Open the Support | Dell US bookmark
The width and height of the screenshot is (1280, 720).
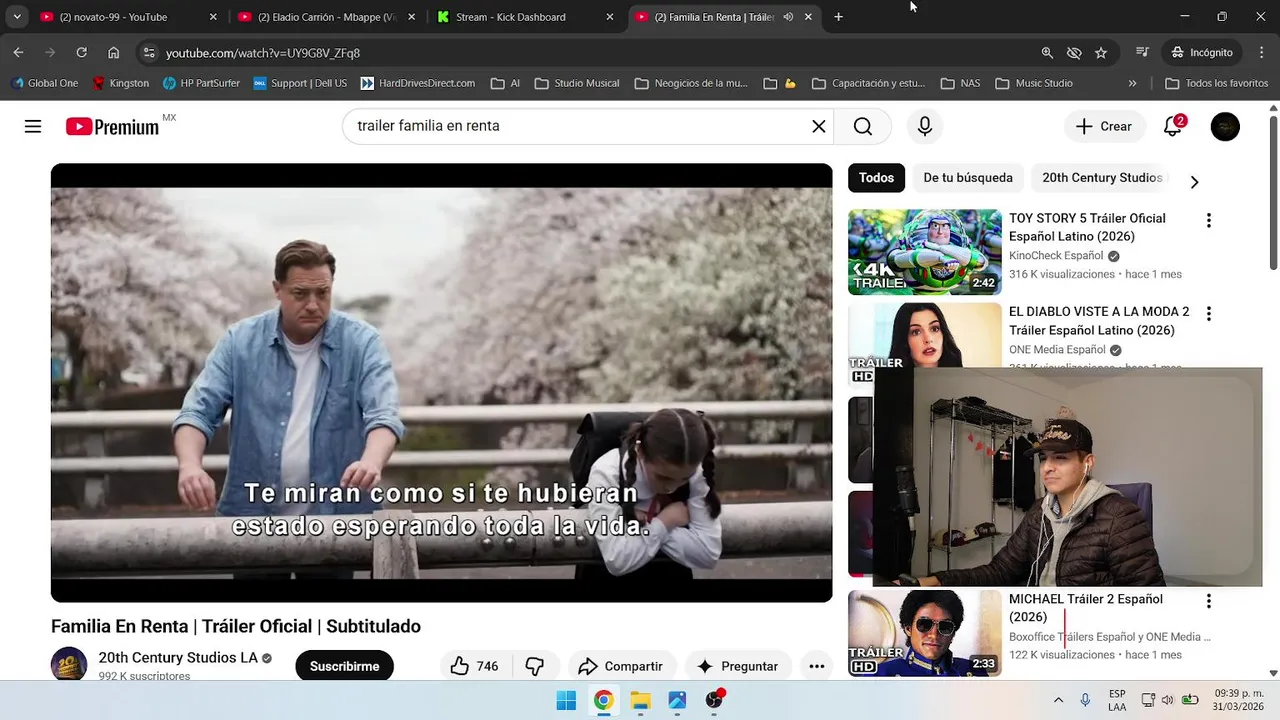coord(300,83)
